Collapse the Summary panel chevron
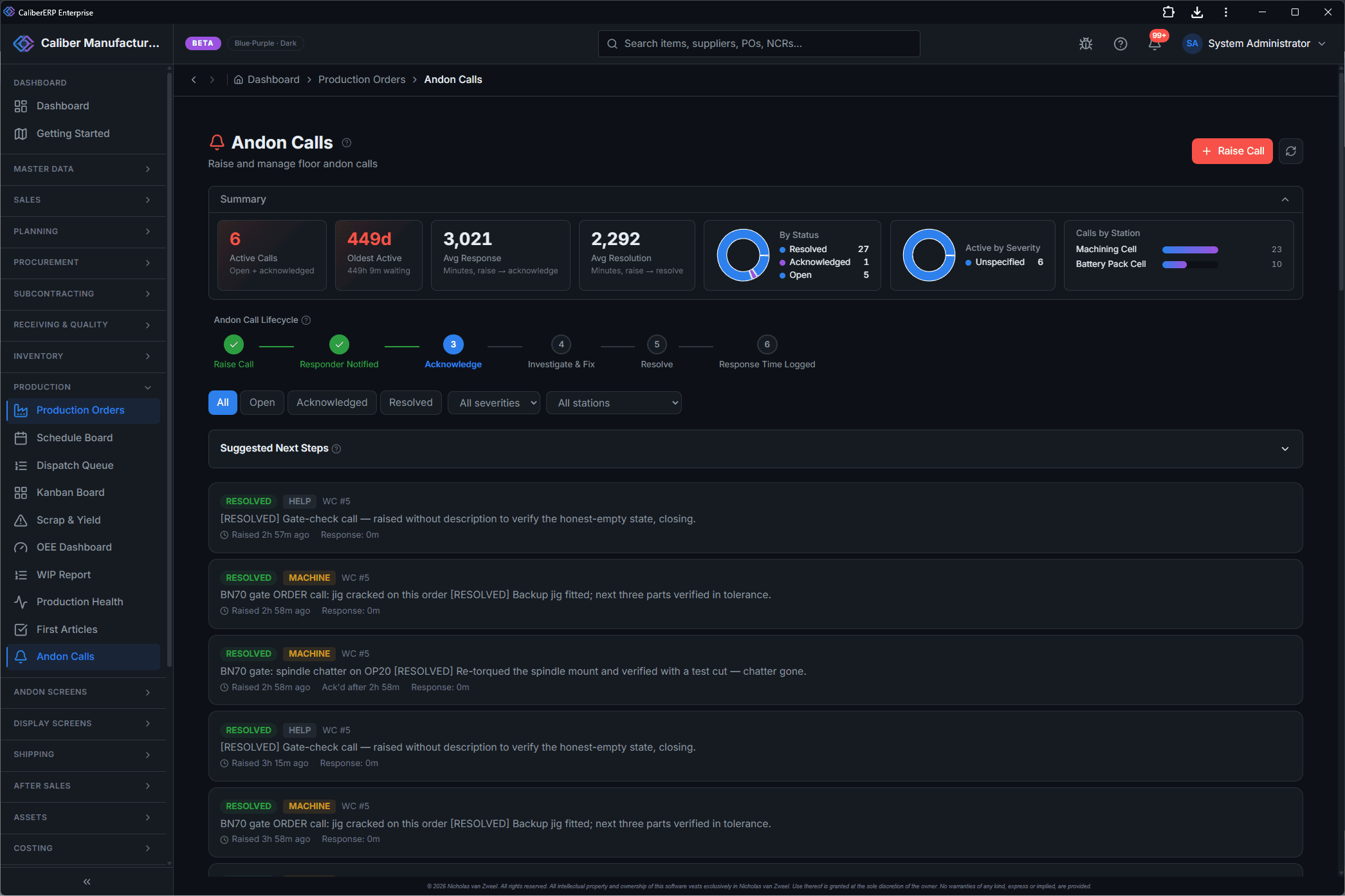 tap(1285, 199)
